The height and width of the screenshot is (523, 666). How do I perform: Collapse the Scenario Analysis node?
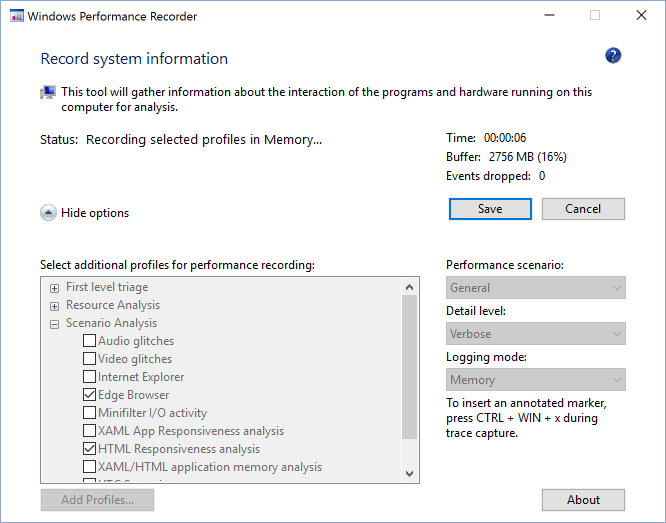tap(54, 324)
